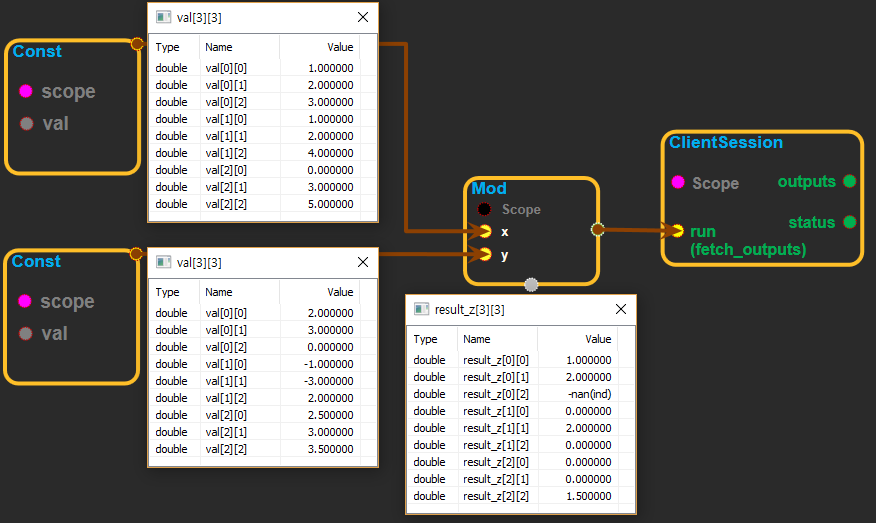This screenshot has height=523, width=876.
Task: Click the val port on bottom Const node
Action: click(x=26, y=334)
